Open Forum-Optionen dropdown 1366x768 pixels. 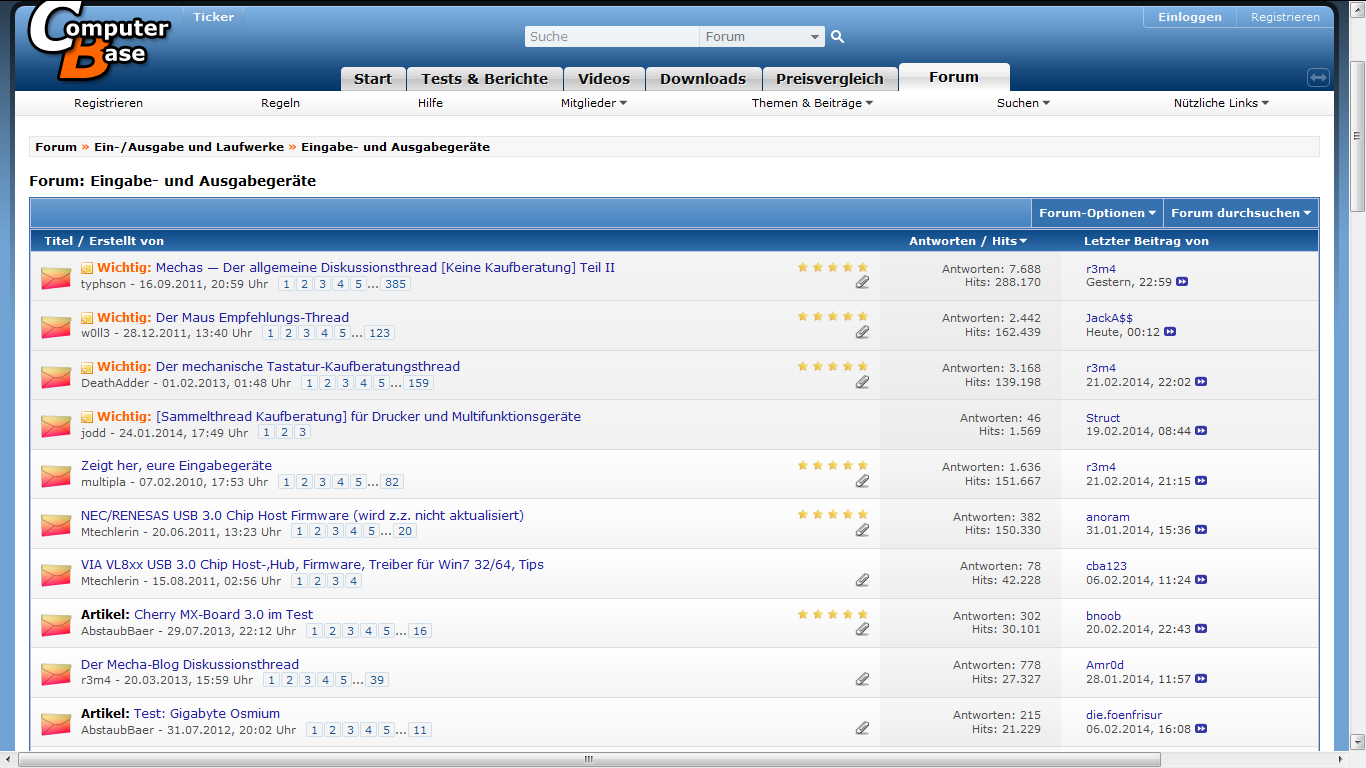coord(1097,213)
